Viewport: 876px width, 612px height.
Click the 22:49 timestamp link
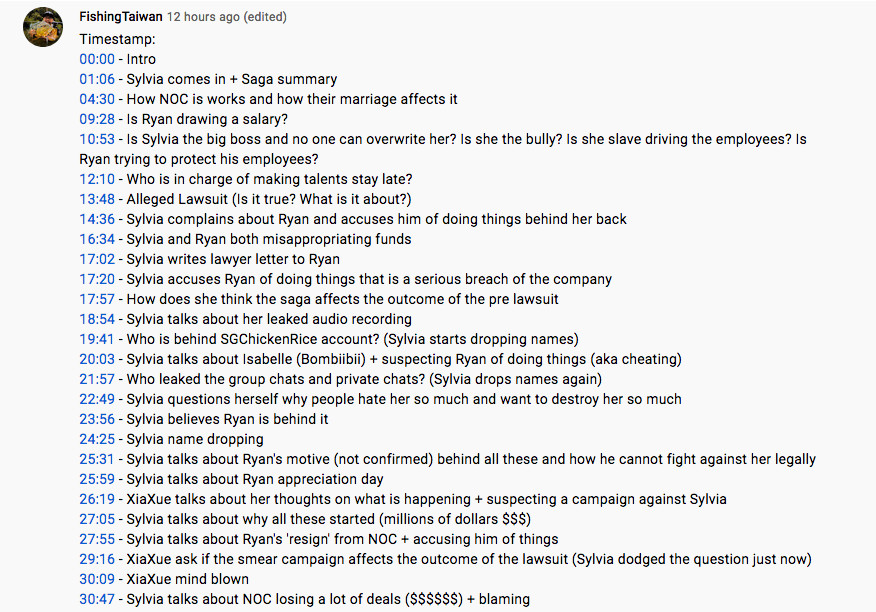coord(97,399)
